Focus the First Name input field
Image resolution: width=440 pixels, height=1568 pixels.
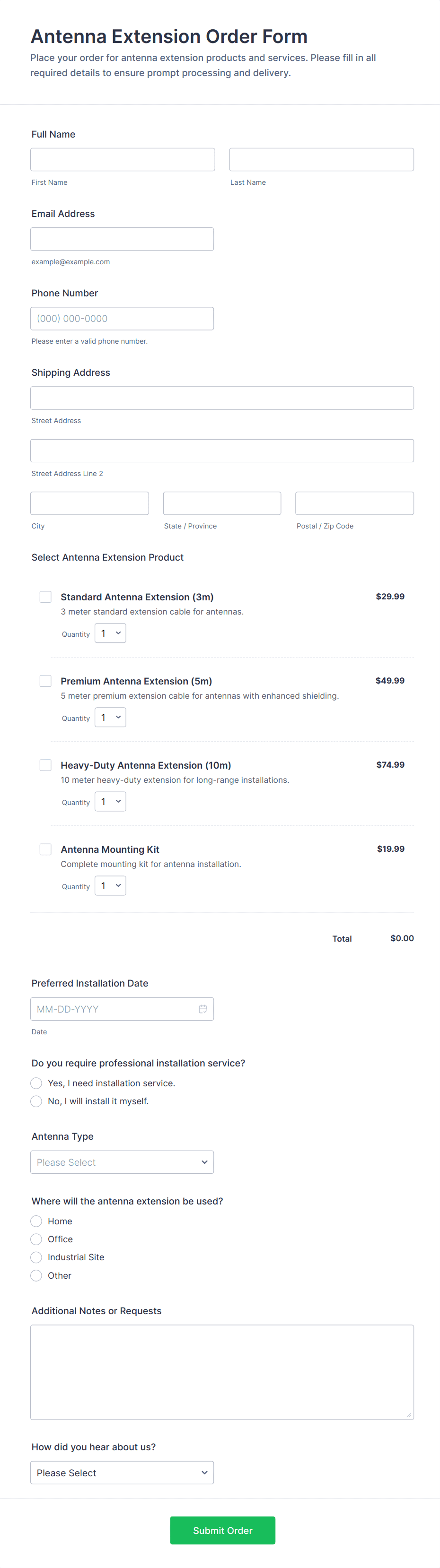[123, 159]
